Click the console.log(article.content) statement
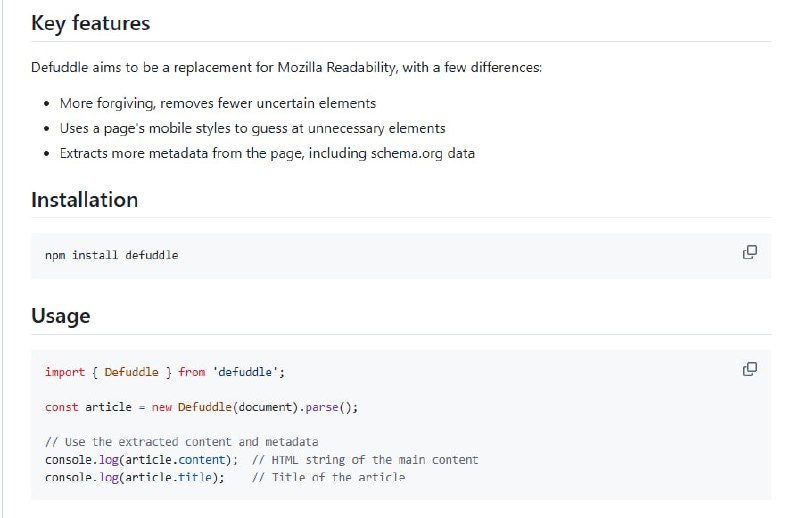This screenshot has height=518, width=800. click(x=141, y=460)
